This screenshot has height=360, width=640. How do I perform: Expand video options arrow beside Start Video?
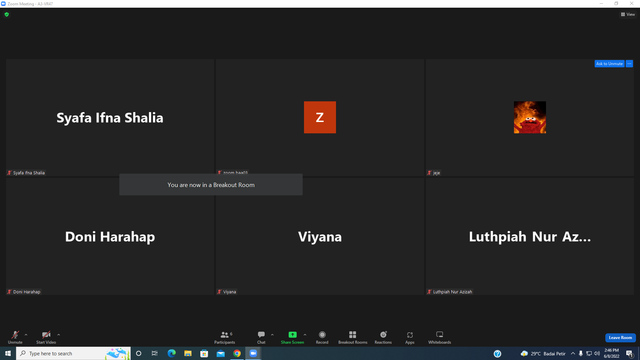[x=59, y=335]
